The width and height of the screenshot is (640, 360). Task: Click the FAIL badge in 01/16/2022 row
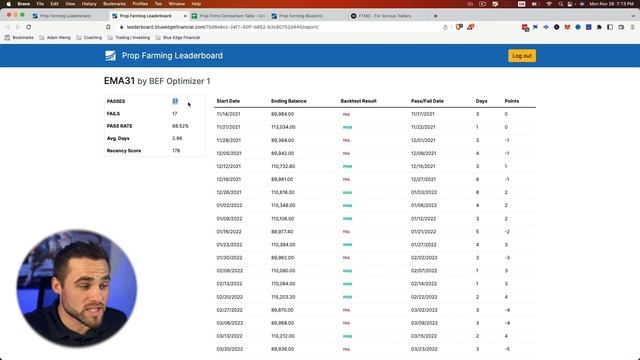click(347, 232)
